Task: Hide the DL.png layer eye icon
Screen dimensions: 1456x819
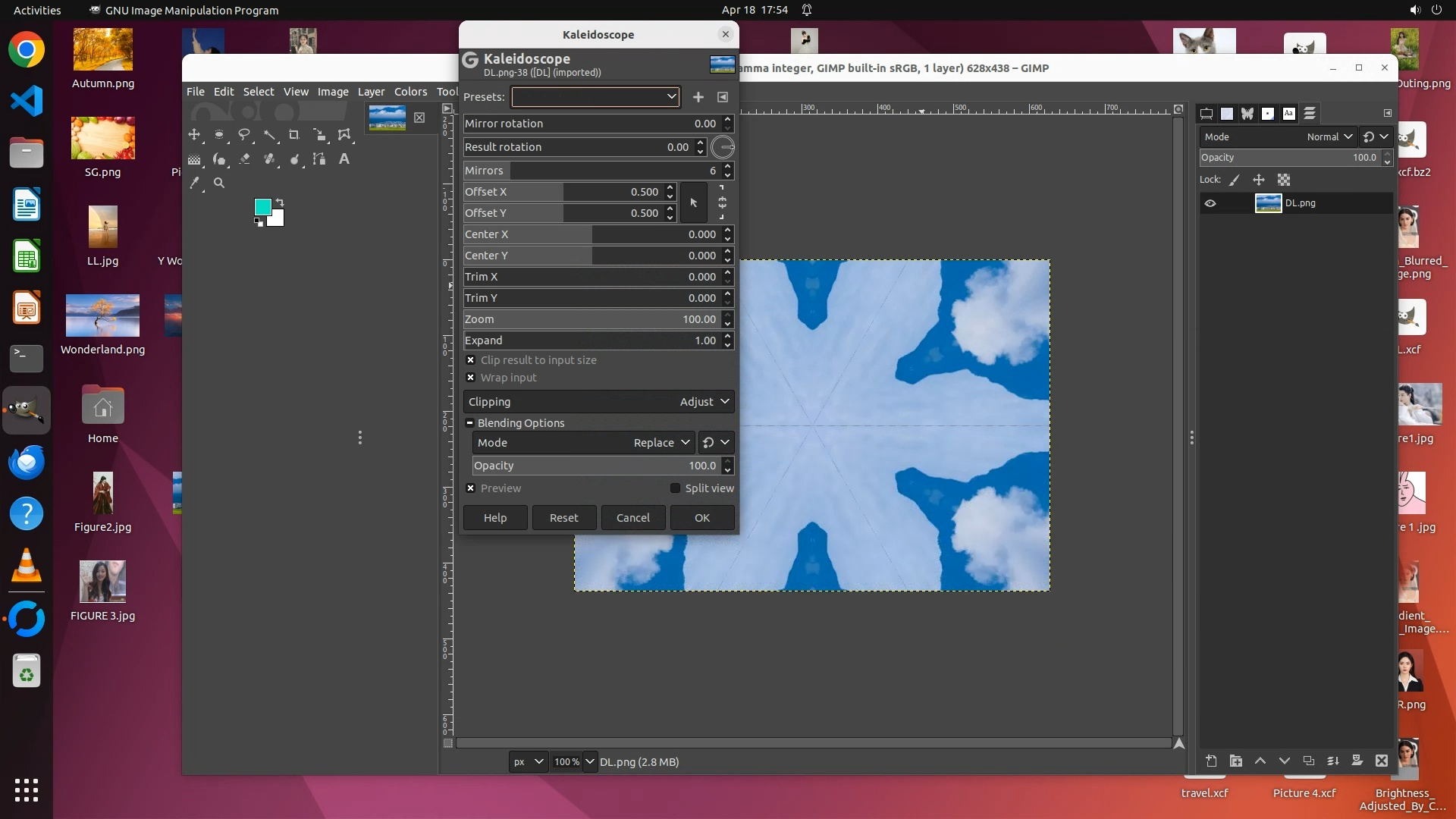Action: (1210, 203)
